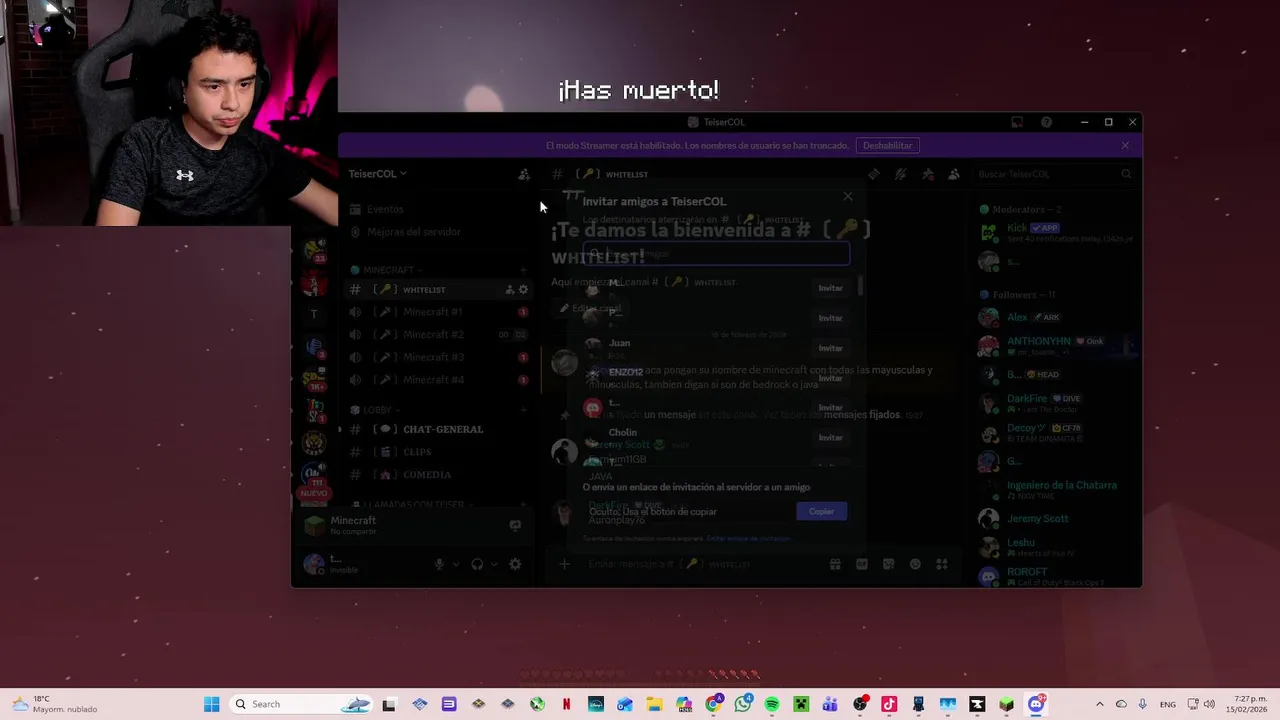This screenshot has width=1280, height=720.
Task: Close the Invitar amigos dialog
Action: (848, 197)
